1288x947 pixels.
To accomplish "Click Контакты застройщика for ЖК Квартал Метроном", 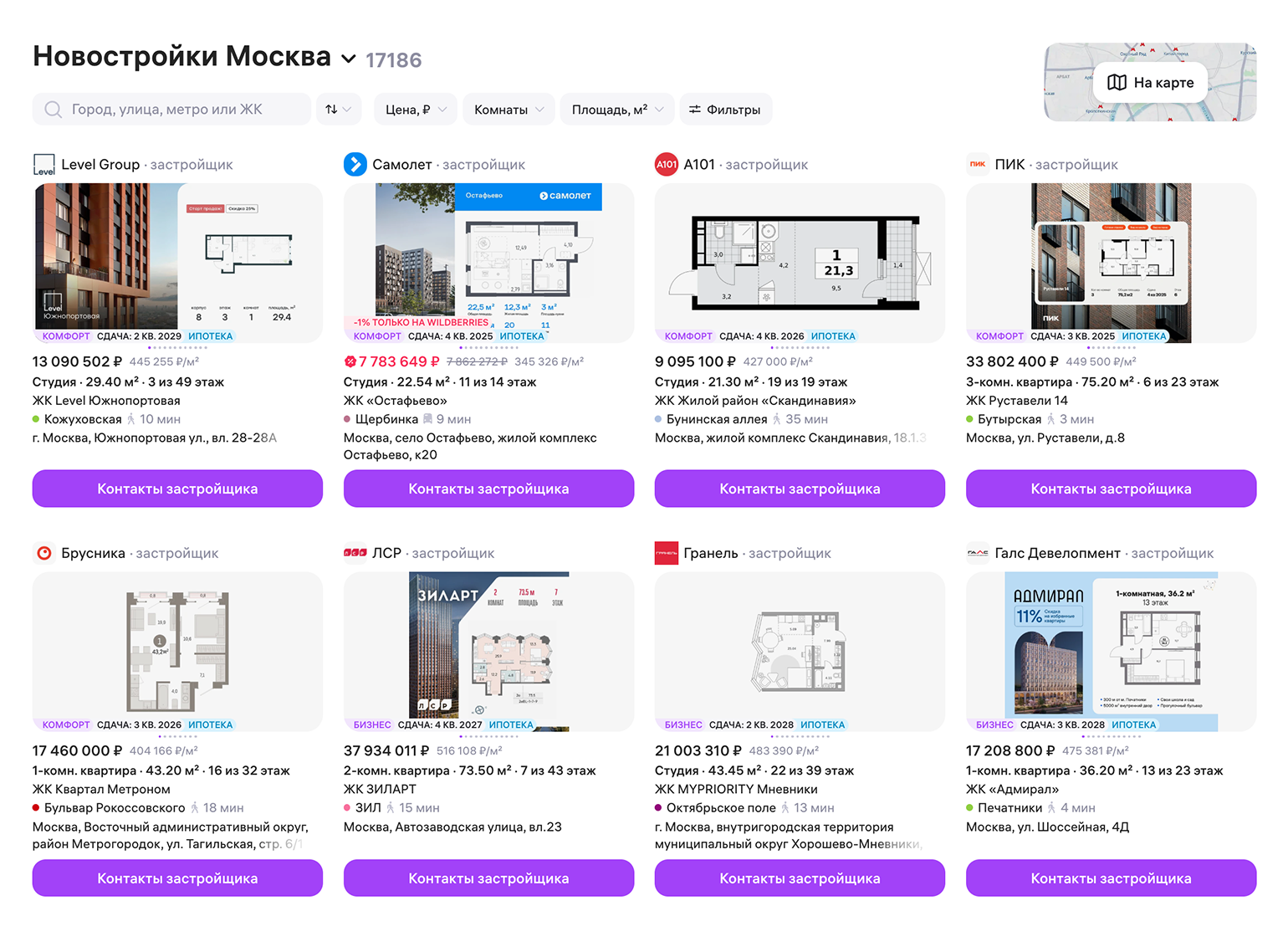I will point(177,878).
